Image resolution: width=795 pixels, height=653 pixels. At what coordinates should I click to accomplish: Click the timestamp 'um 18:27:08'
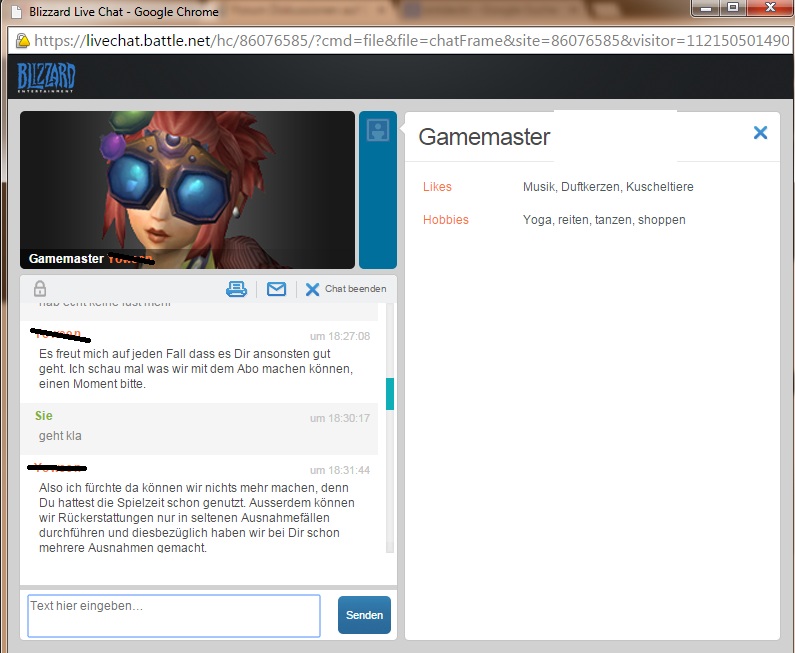pyautogui.click(x=340, y=336)
